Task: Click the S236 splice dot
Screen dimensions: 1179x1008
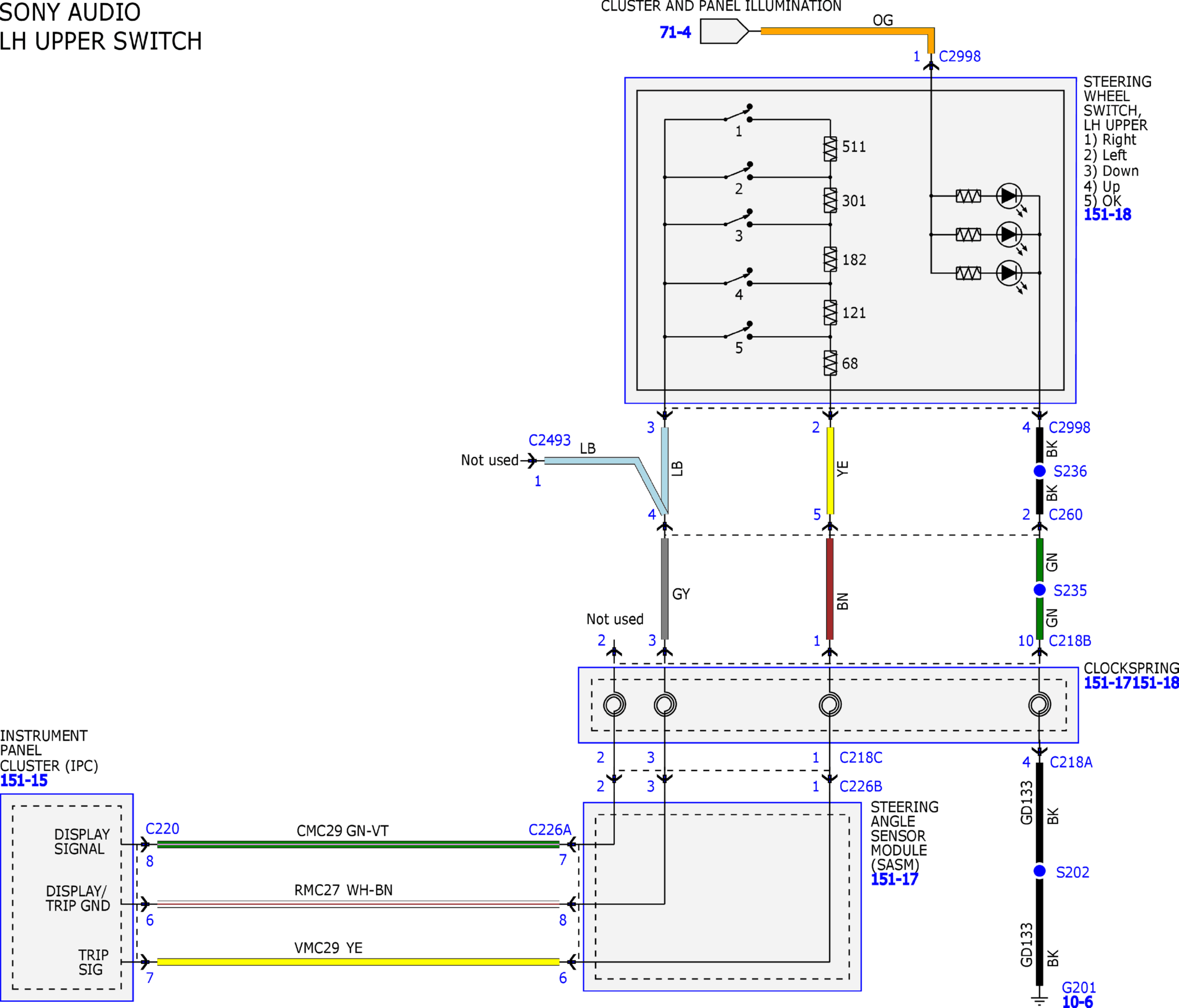Action: [1040, 471]
